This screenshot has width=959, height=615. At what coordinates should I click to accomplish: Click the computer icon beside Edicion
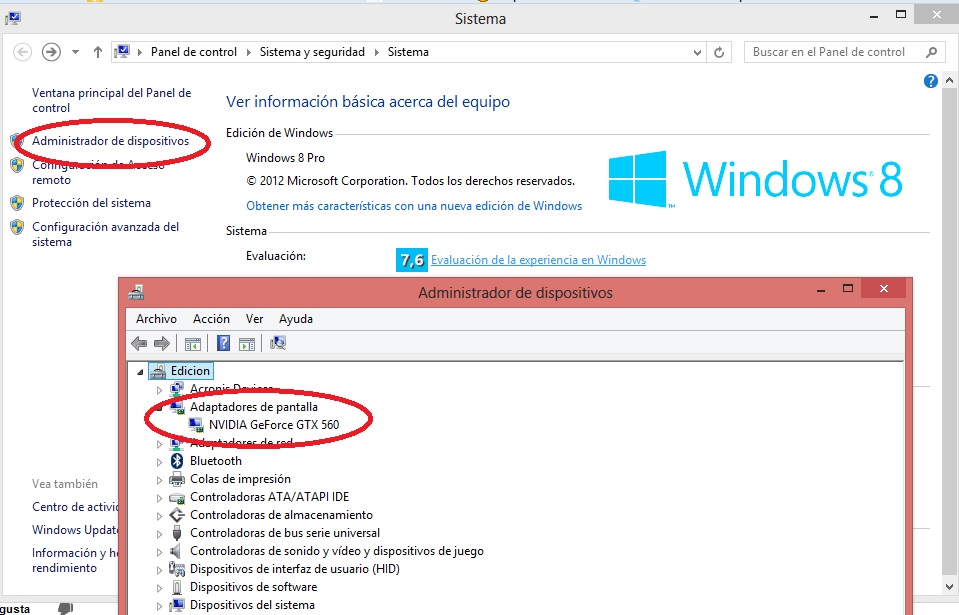[158, 371]
